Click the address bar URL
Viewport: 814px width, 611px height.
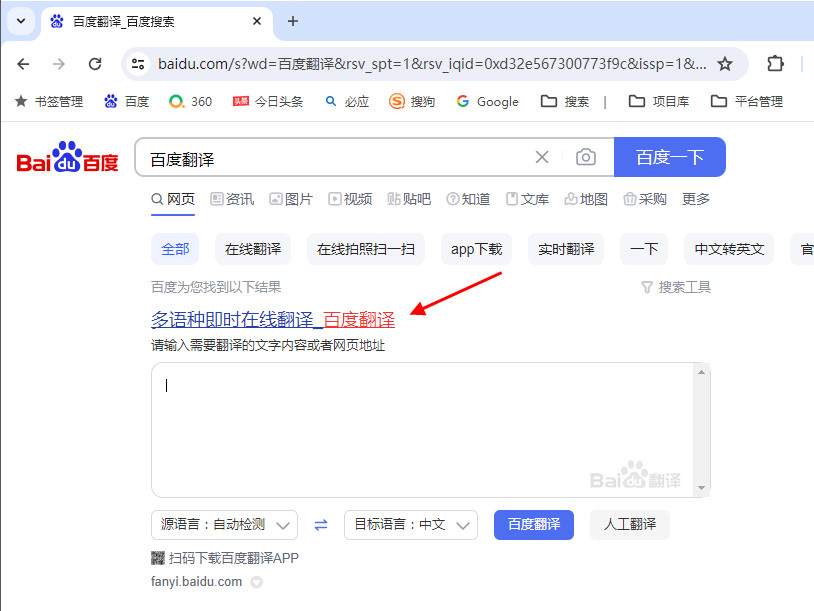tap(432, 64)
